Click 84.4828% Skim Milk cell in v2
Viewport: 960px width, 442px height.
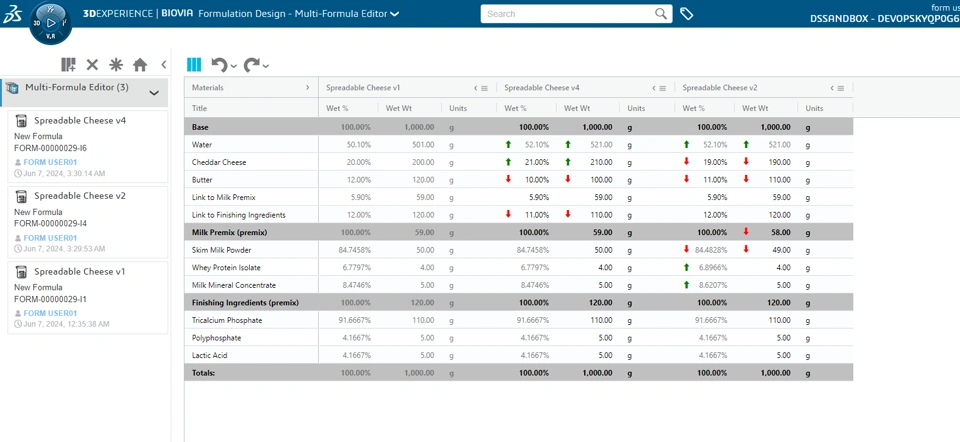[711, 250]
